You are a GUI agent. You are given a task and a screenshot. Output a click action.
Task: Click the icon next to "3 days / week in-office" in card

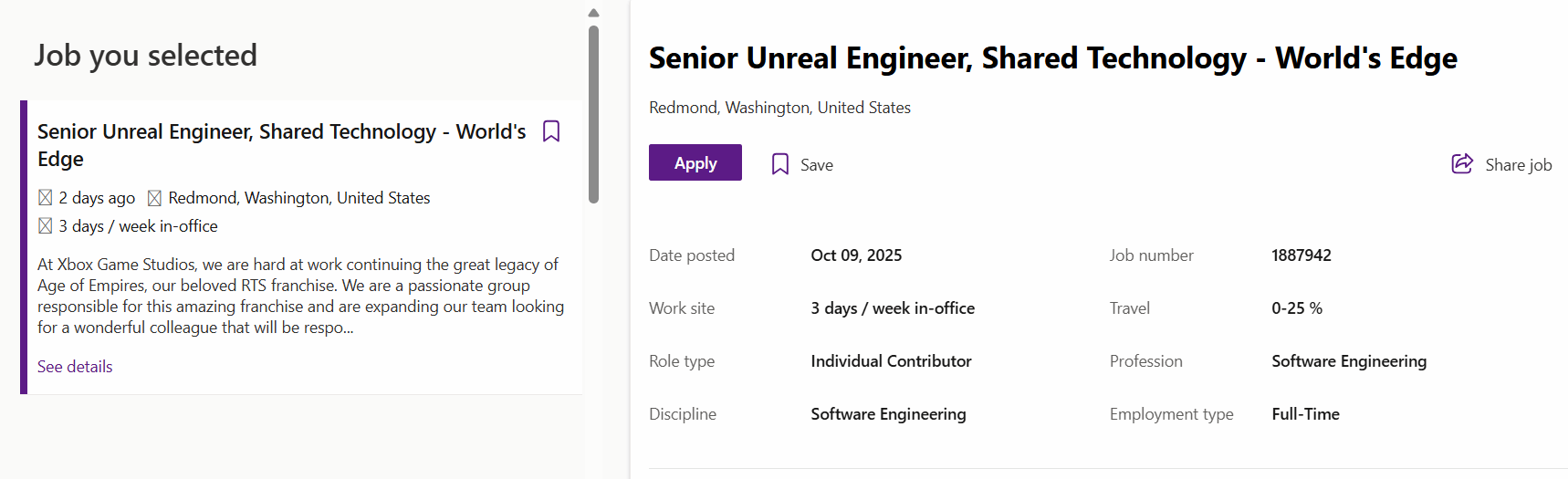pos(46,226)
